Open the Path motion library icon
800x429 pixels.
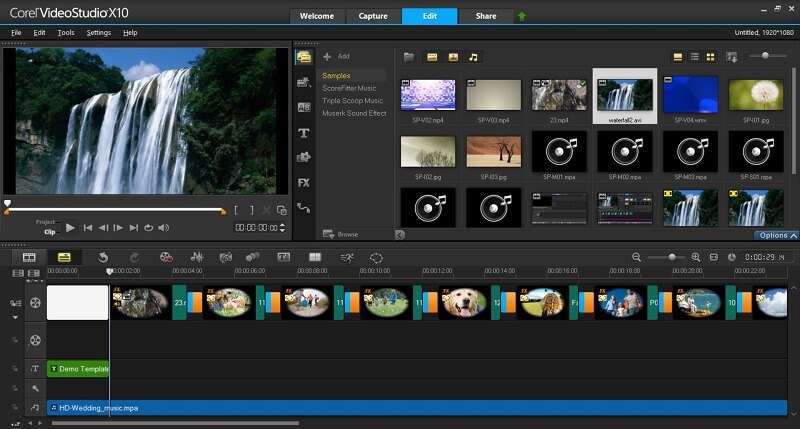coord(304,208)
